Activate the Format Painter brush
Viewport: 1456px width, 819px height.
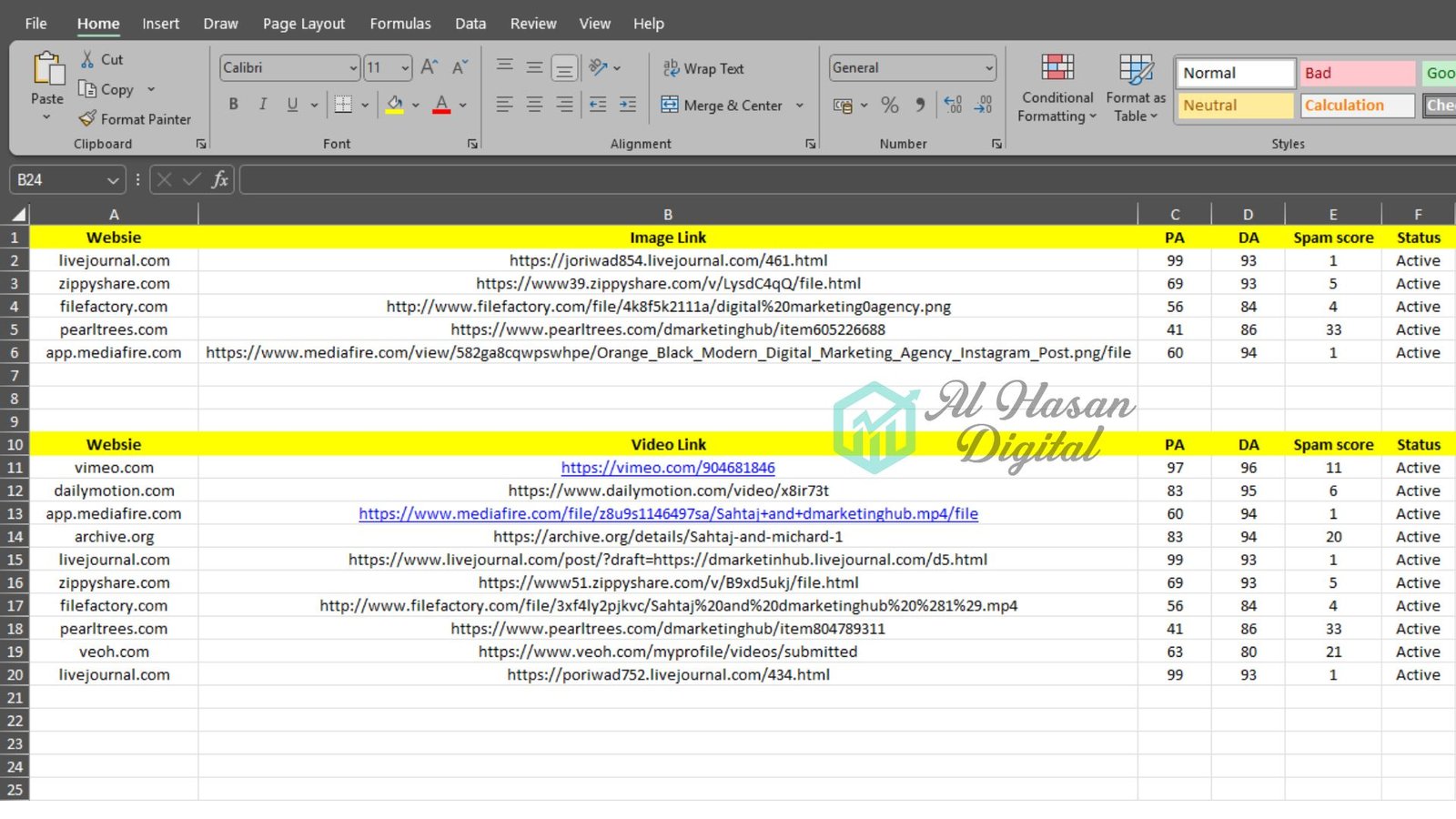[87, 118]
